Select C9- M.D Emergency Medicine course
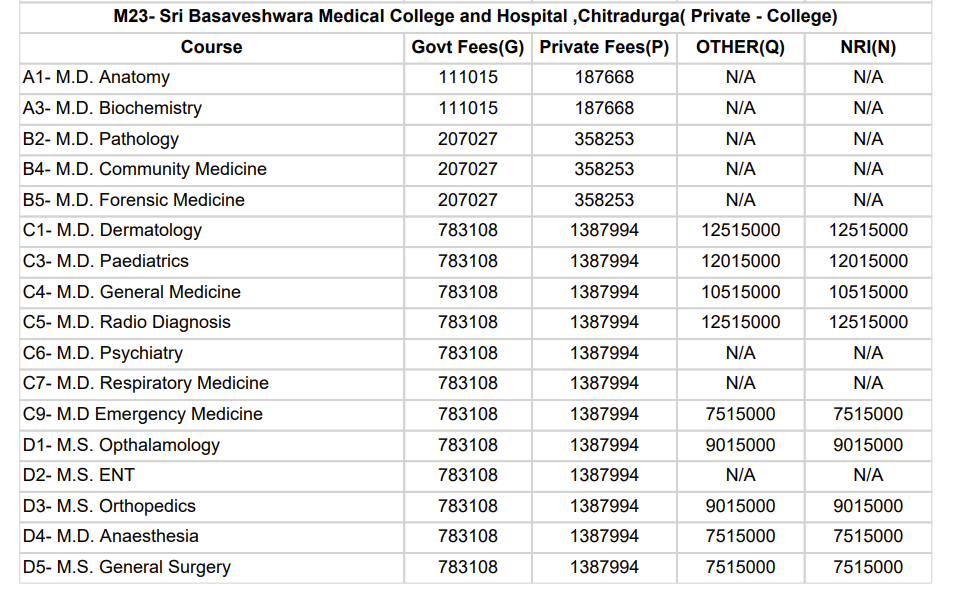Screen dimensions: 953x591 pyautogui.click(x=143, y=414)
